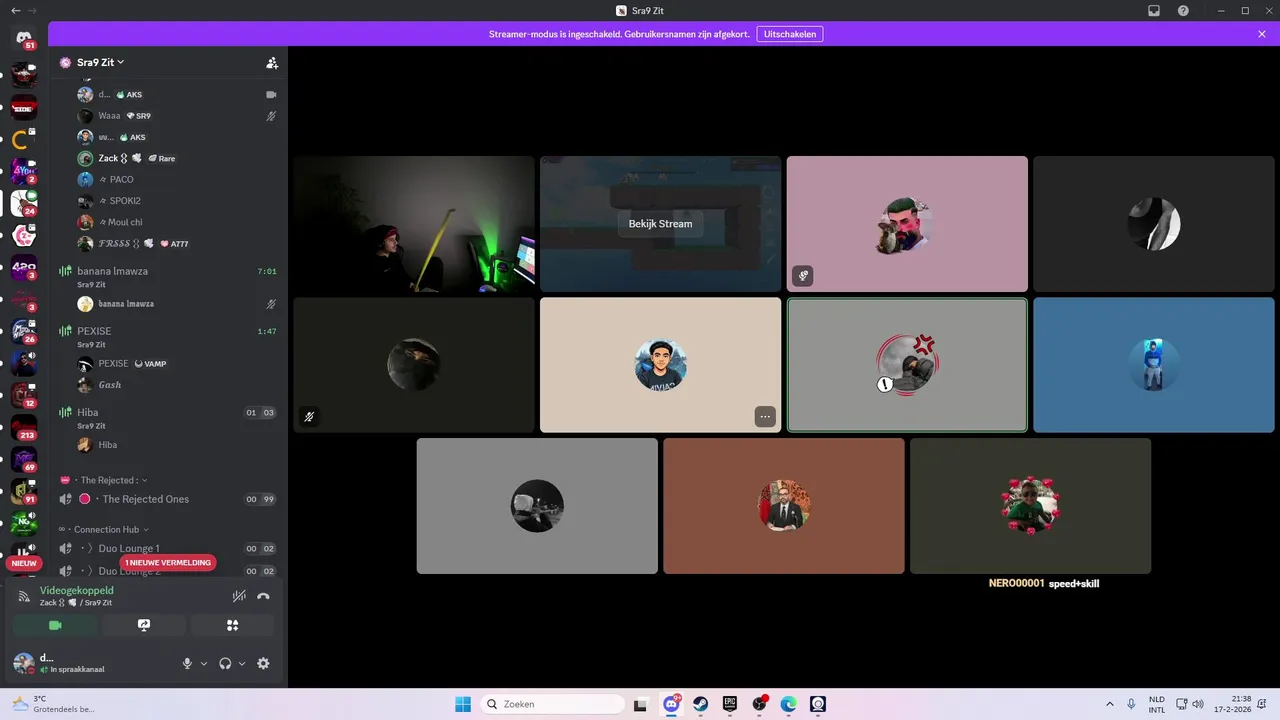Show hidden system tray icons
This screenshot has width=1280, height=720.
pyautogui.click(x=1109, y=704)
